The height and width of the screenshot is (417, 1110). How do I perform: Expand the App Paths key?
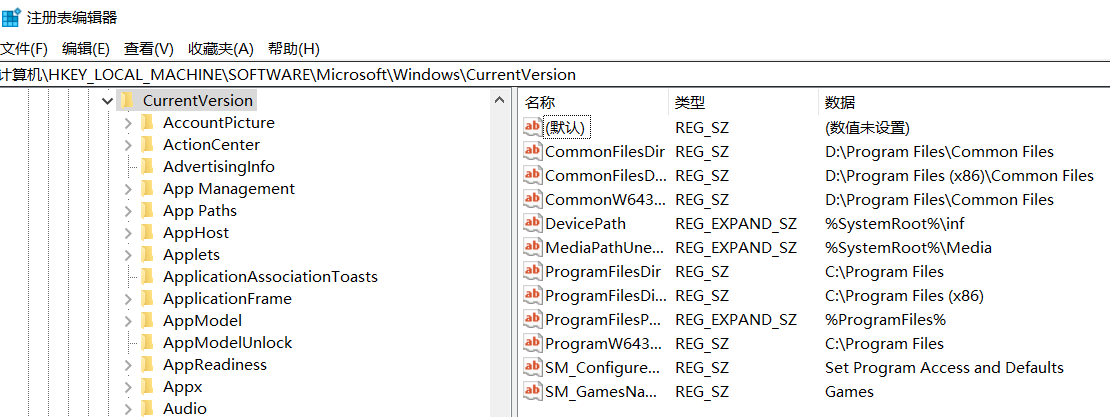128,211
